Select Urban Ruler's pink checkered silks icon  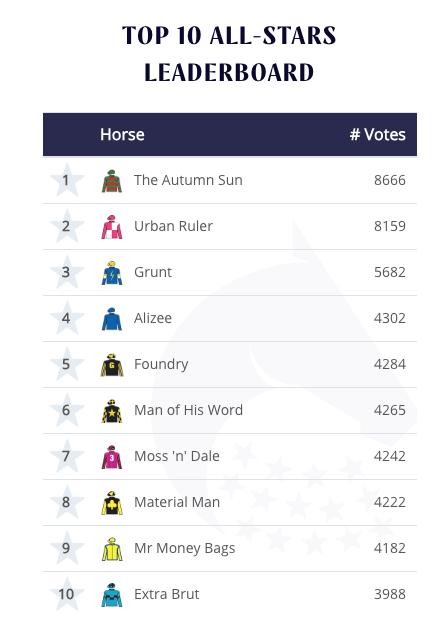point(112,227)
